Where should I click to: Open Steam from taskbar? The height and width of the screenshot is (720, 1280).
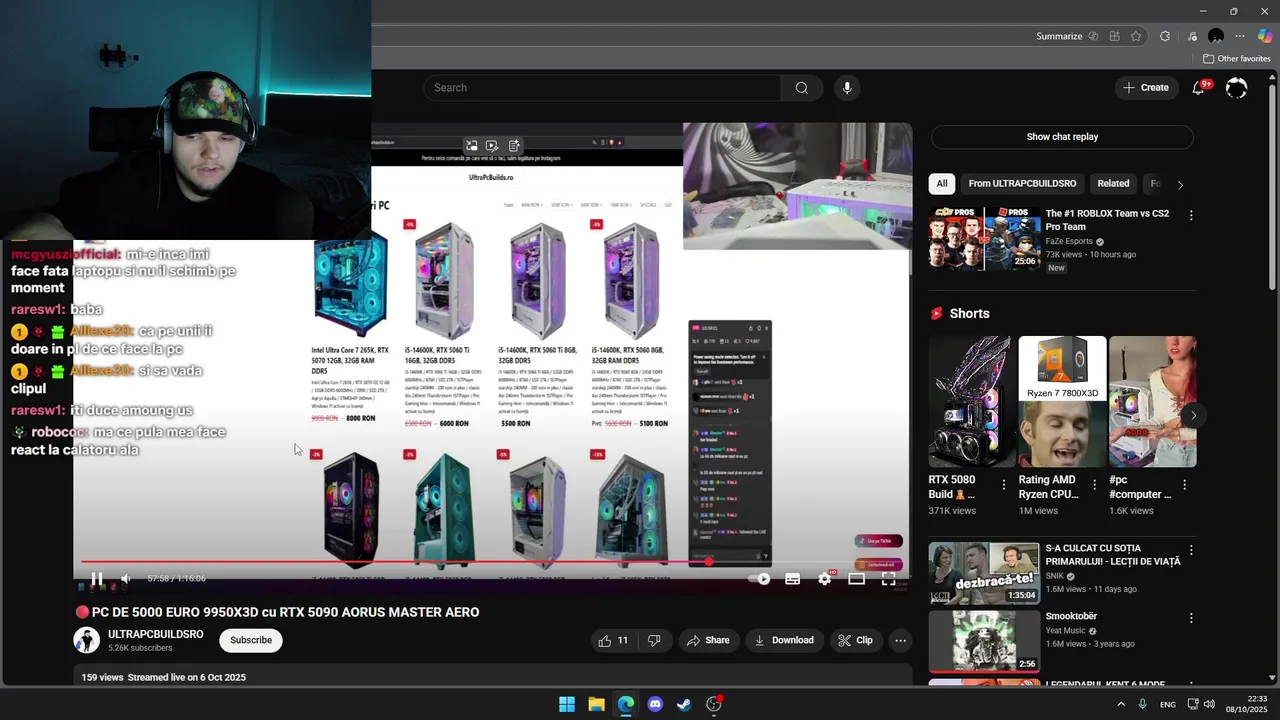click(x=684, y=704)
